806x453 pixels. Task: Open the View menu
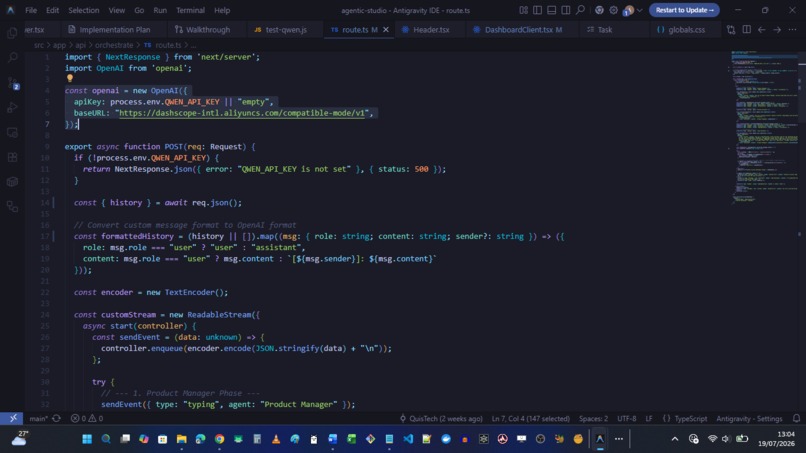[117, 10]
